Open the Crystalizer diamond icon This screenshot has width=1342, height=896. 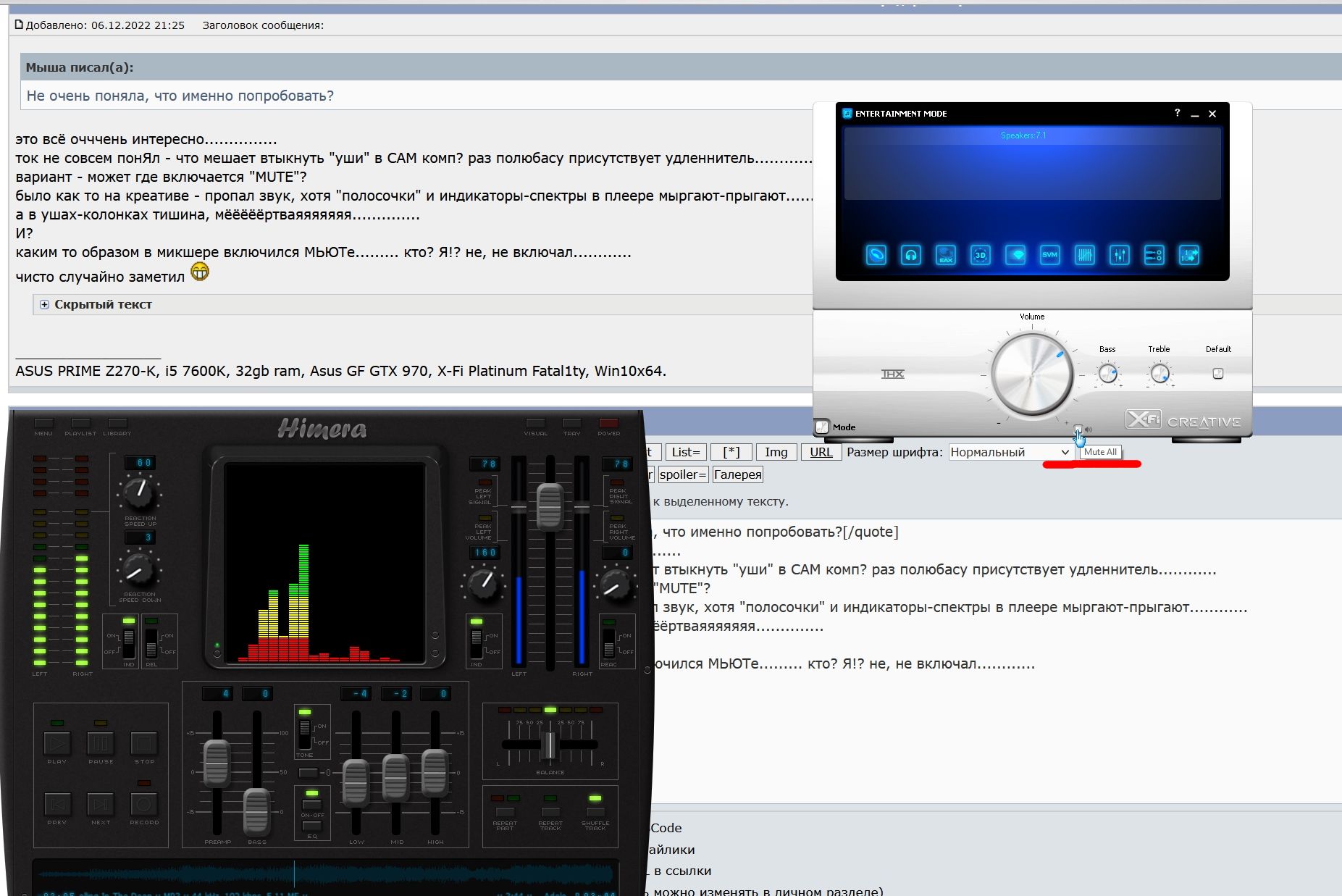1015,255
